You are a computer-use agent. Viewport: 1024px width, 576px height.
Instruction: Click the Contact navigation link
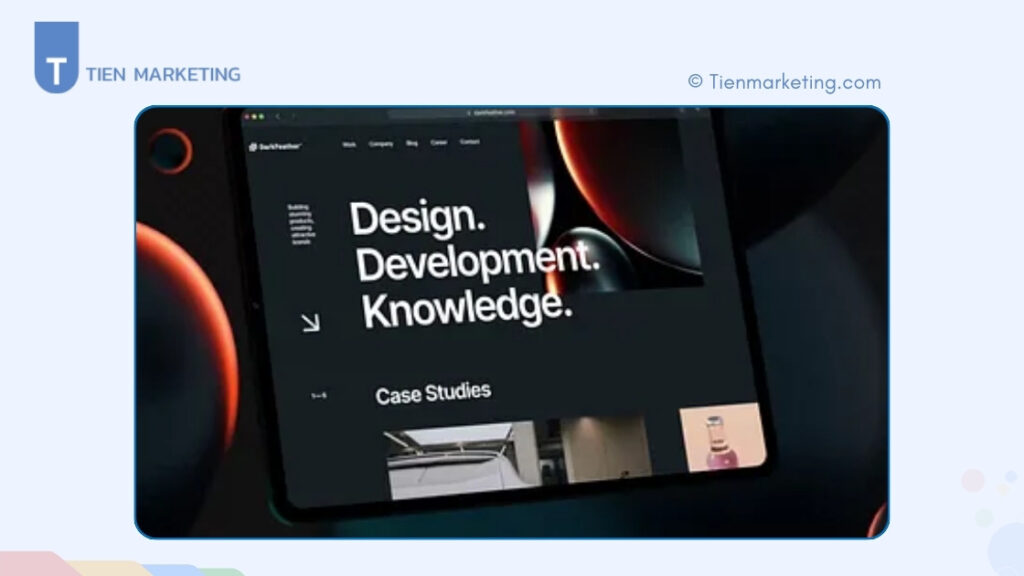click(469, 141)
